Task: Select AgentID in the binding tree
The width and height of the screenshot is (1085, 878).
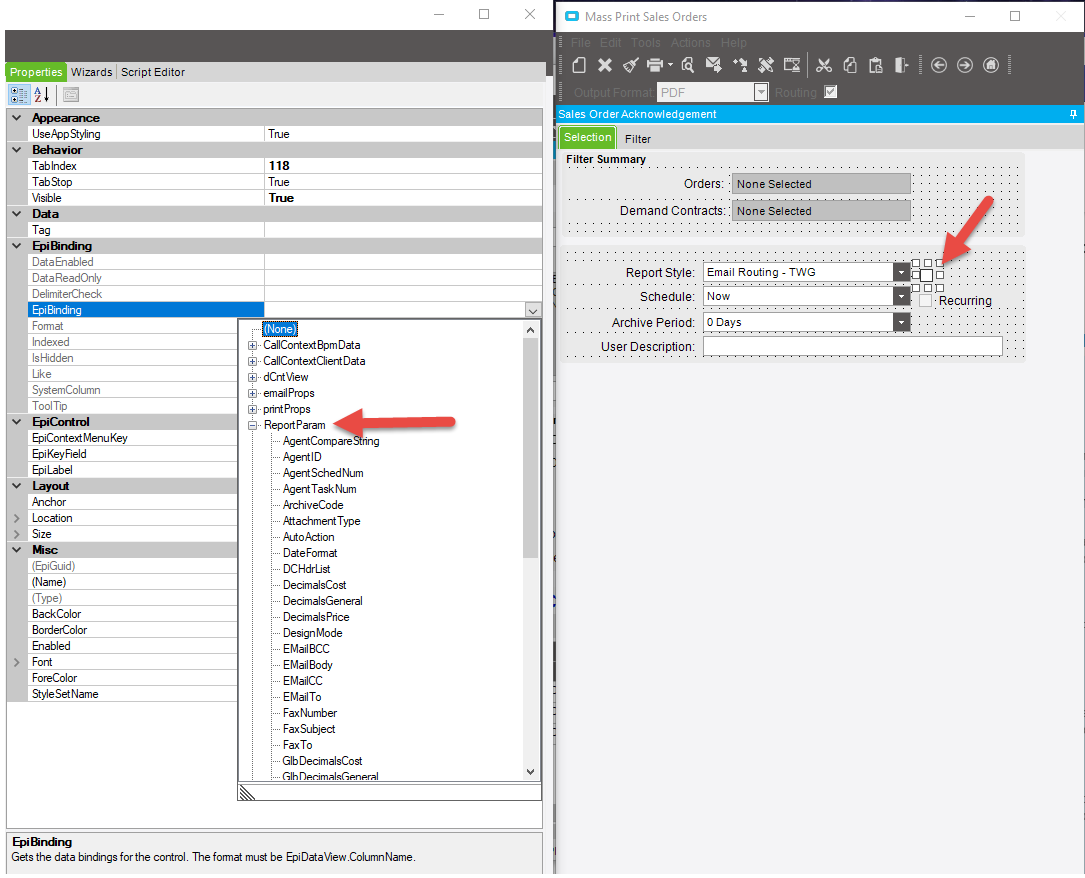Action: point(302,457)
